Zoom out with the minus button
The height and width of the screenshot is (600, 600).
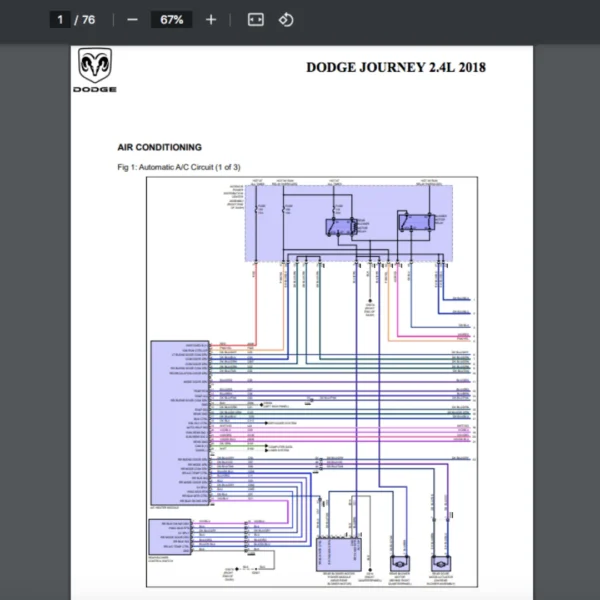point(132,20)
